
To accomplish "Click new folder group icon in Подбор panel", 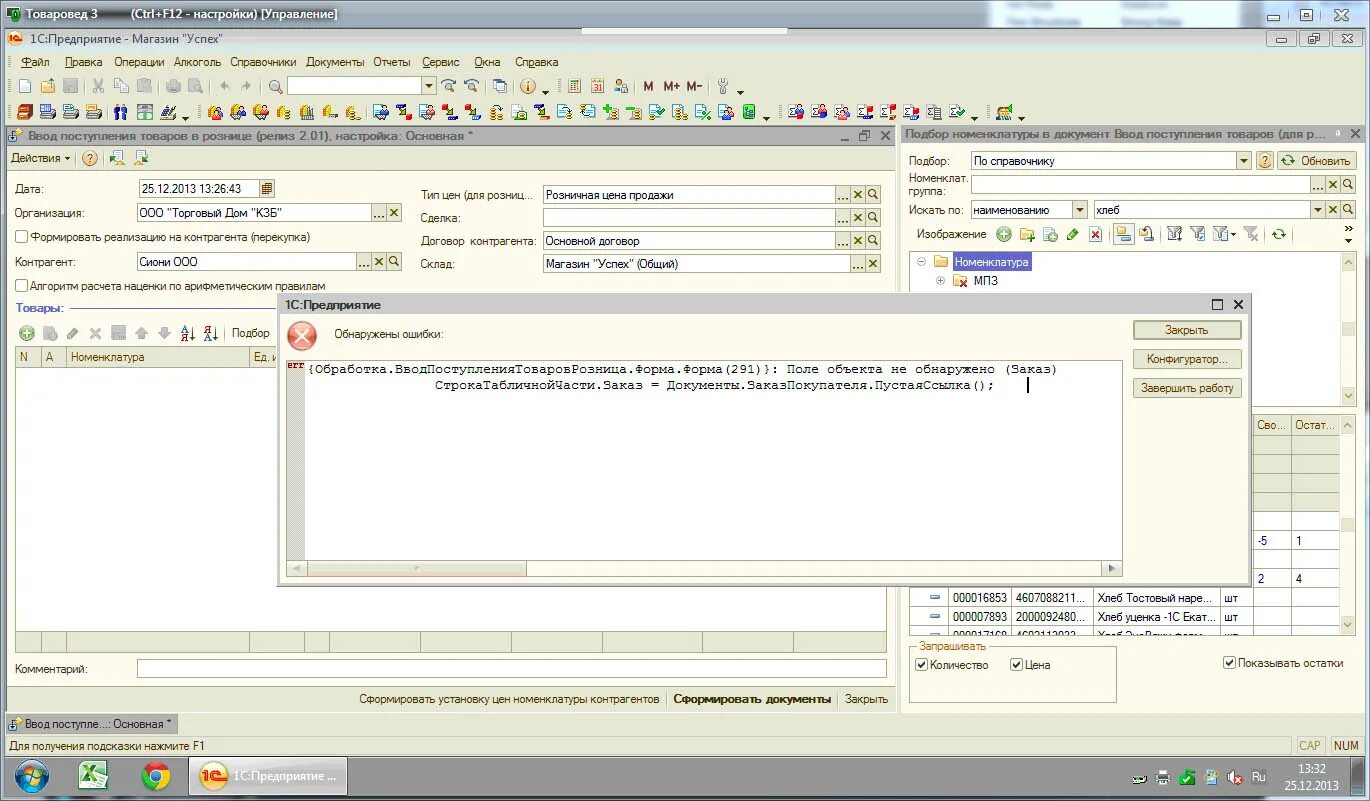I will [1027, 234].
